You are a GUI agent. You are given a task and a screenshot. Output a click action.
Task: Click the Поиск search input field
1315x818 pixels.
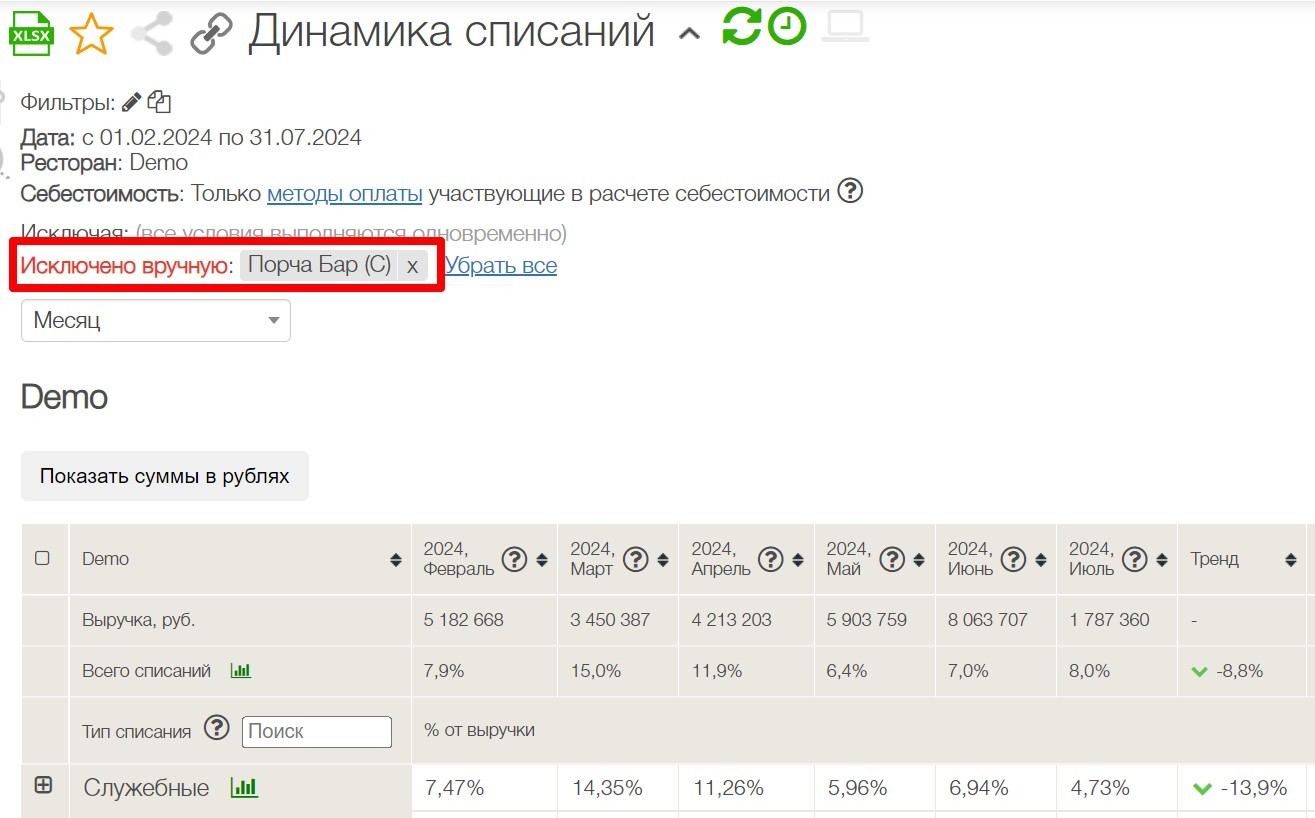[x=316, y=731]
